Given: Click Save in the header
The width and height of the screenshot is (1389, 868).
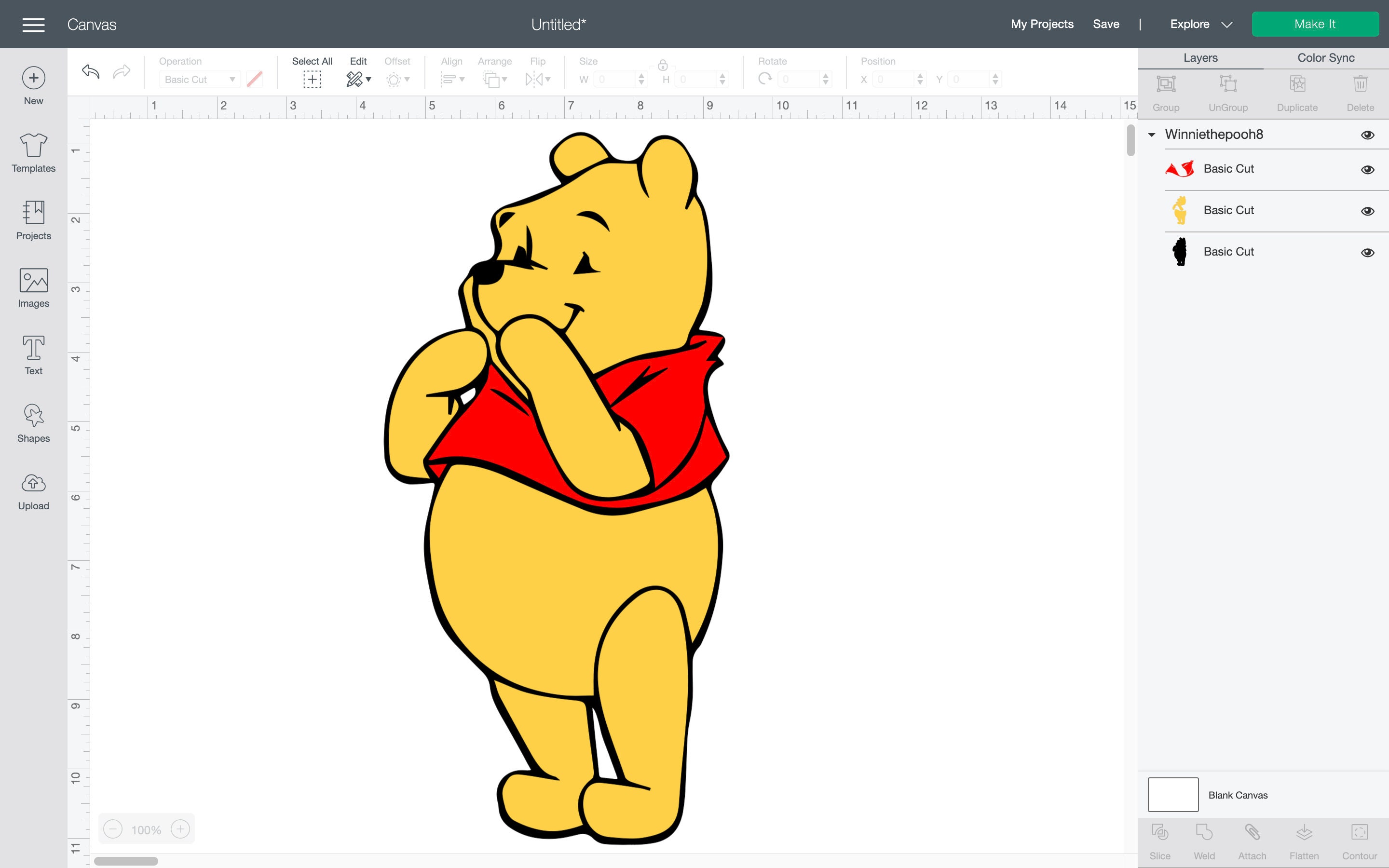Looking at the screenshot, I should (x=1106, y=24).
